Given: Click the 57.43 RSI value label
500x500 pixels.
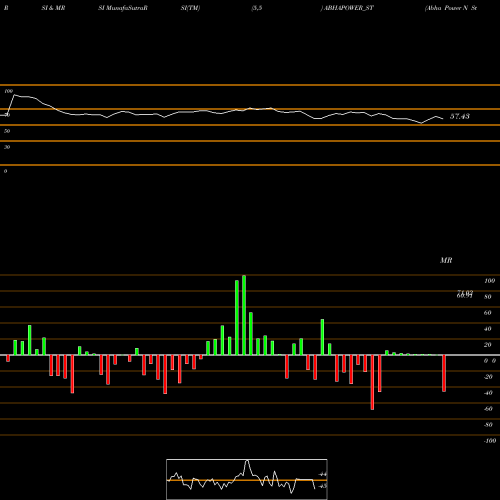Looking at the screenshot, I should click(x=460, y=116).
